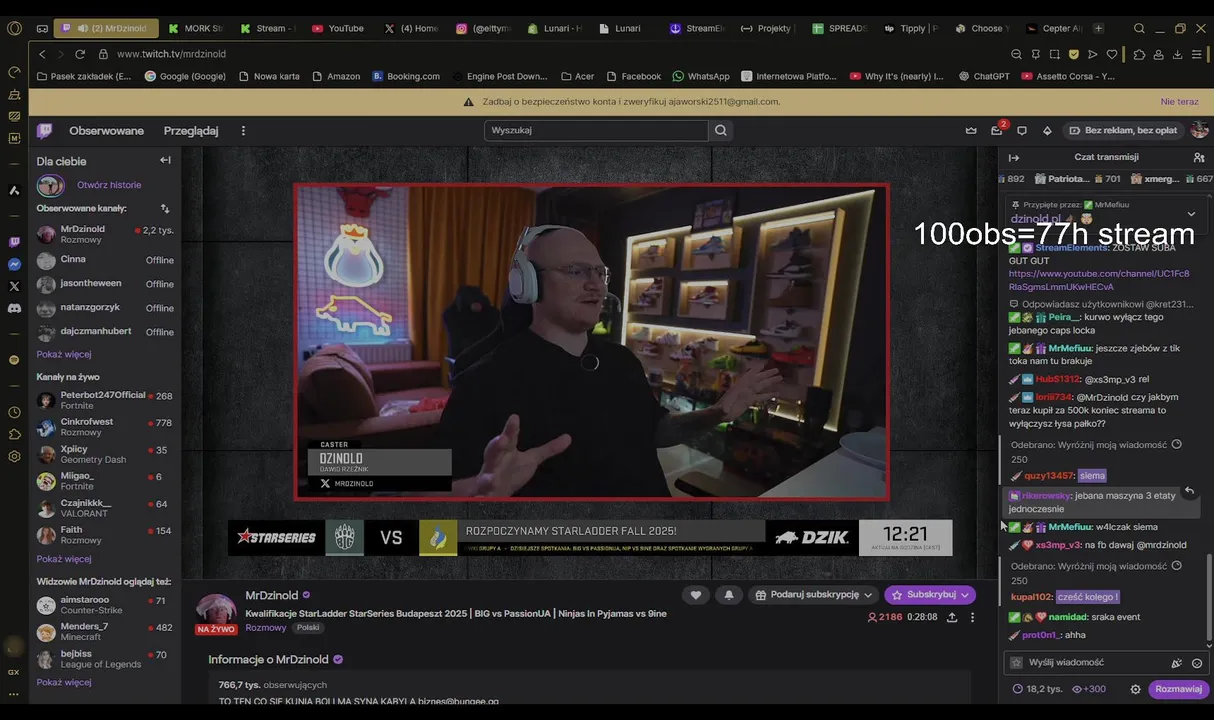Open Opera sidebar settings gear
Image resolution: width=1214 pixels, height=720 pixels.
14,456
